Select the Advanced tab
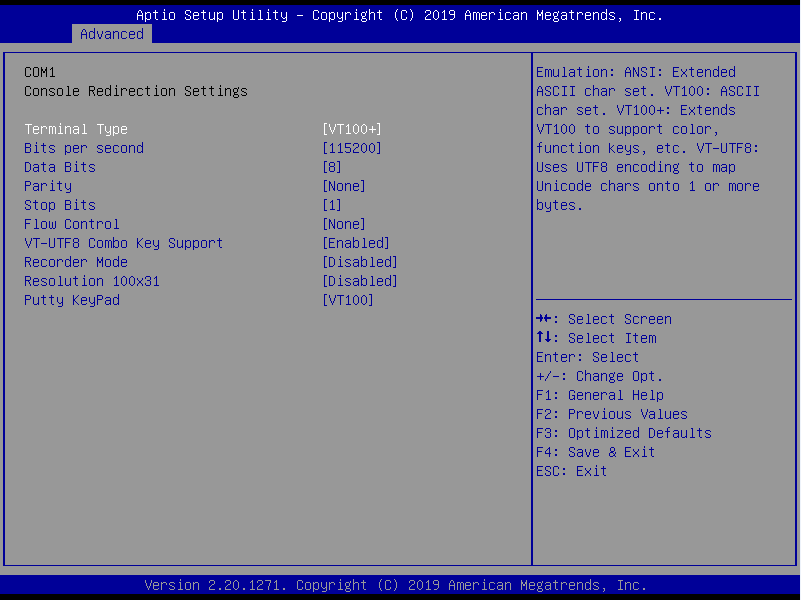The height and width of the screenshot is (600, 801). tap(112, 34)
